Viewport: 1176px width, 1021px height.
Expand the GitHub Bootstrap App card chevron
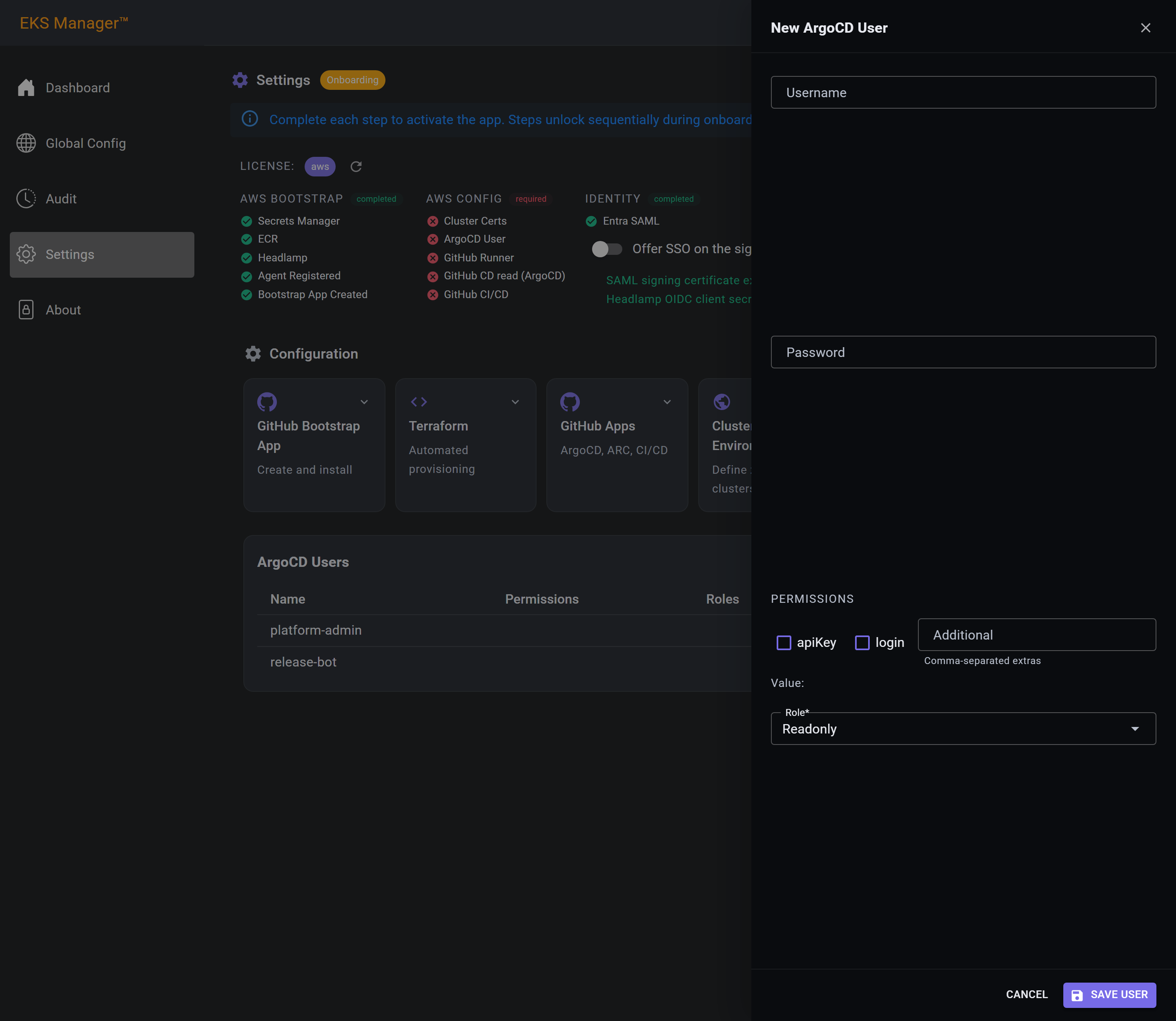[364, 402]
